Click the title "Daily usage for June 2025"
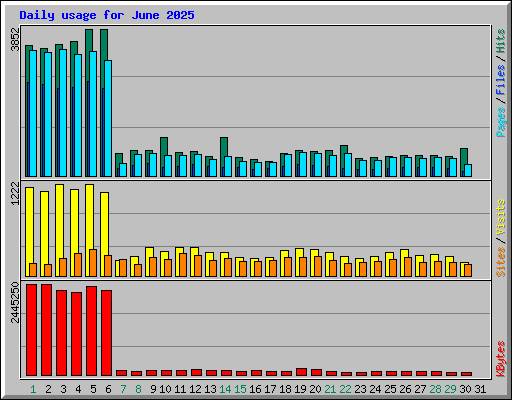Screen dimensions: 512x400 pyautogui.click(x=107, y=15)
